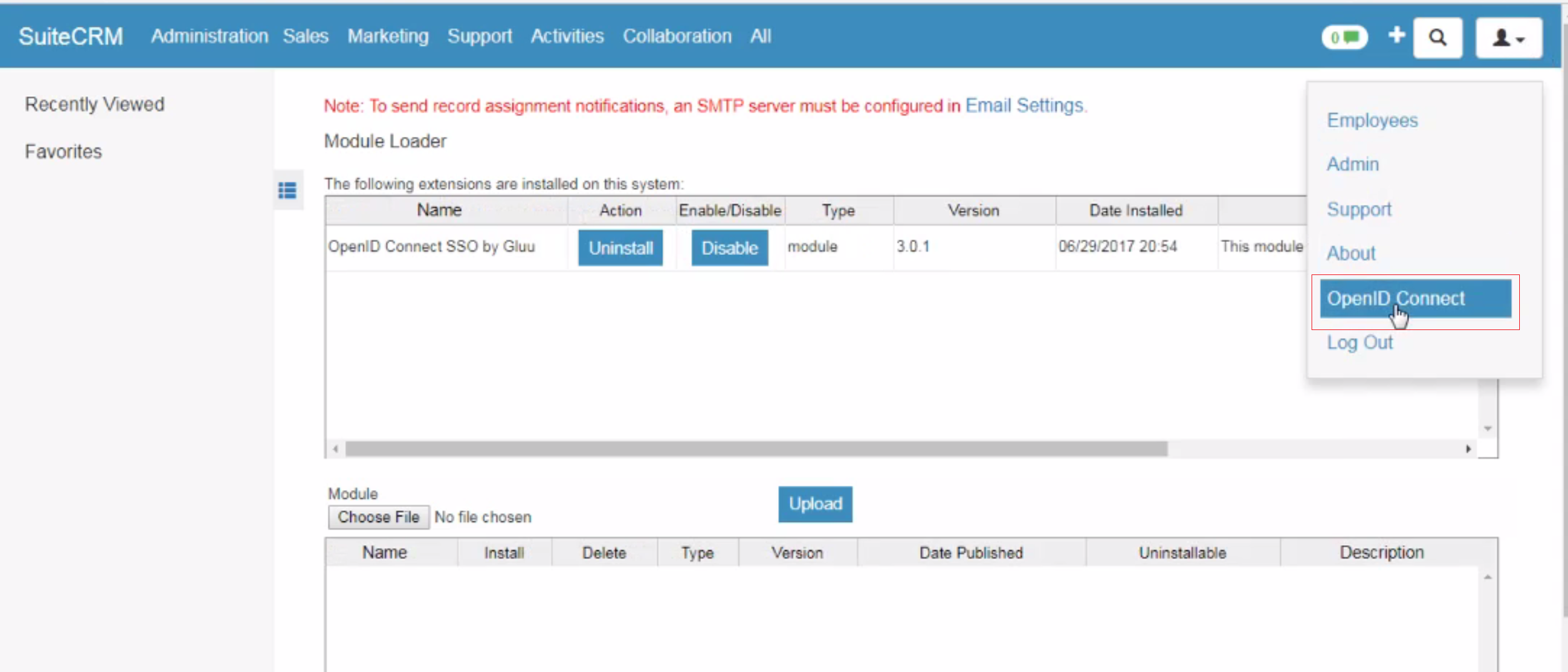Viewport: 1568px width, 672px height.
Task: Click the Action column header
Action: click(x=620, y=211)
